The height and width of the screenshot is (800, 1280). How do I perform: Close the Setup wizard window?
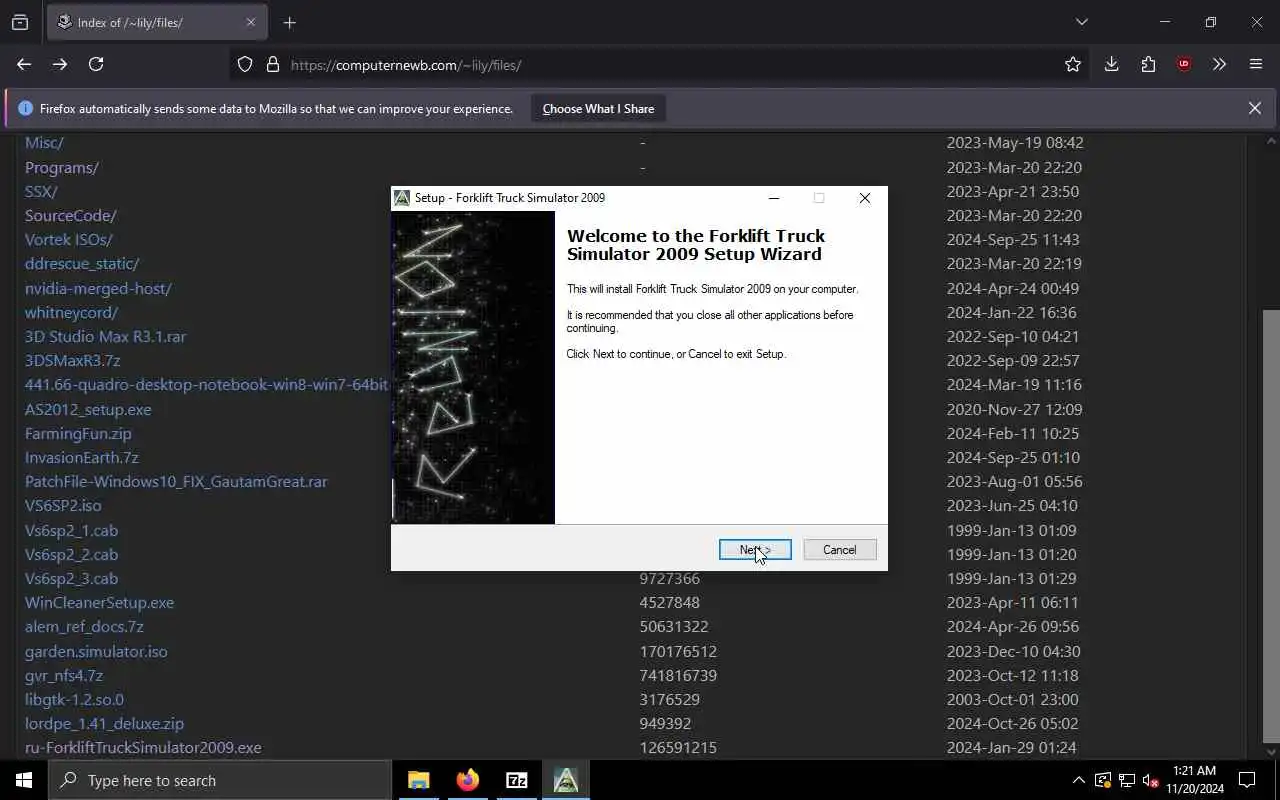coord(865,198)
